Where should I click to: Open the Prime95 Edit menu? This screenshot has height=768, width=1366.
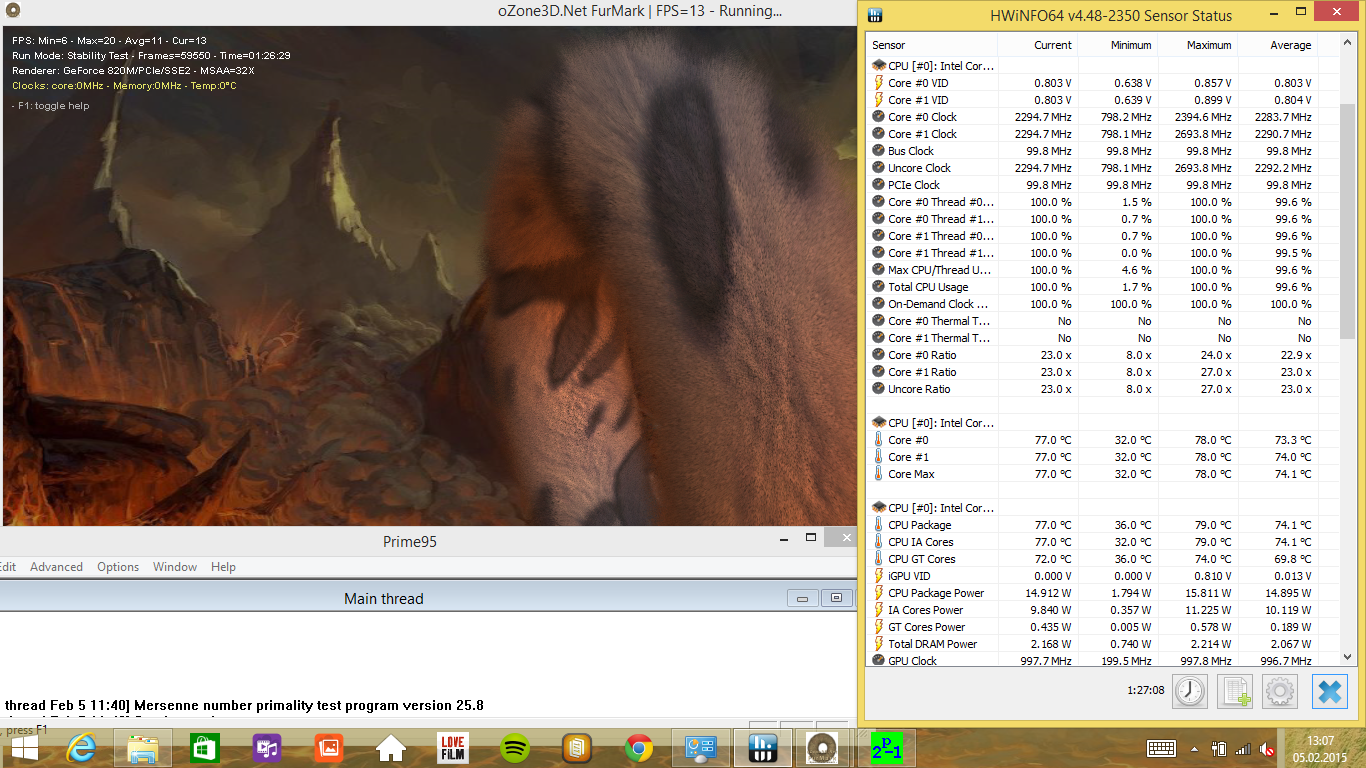(x=8, y=567)
